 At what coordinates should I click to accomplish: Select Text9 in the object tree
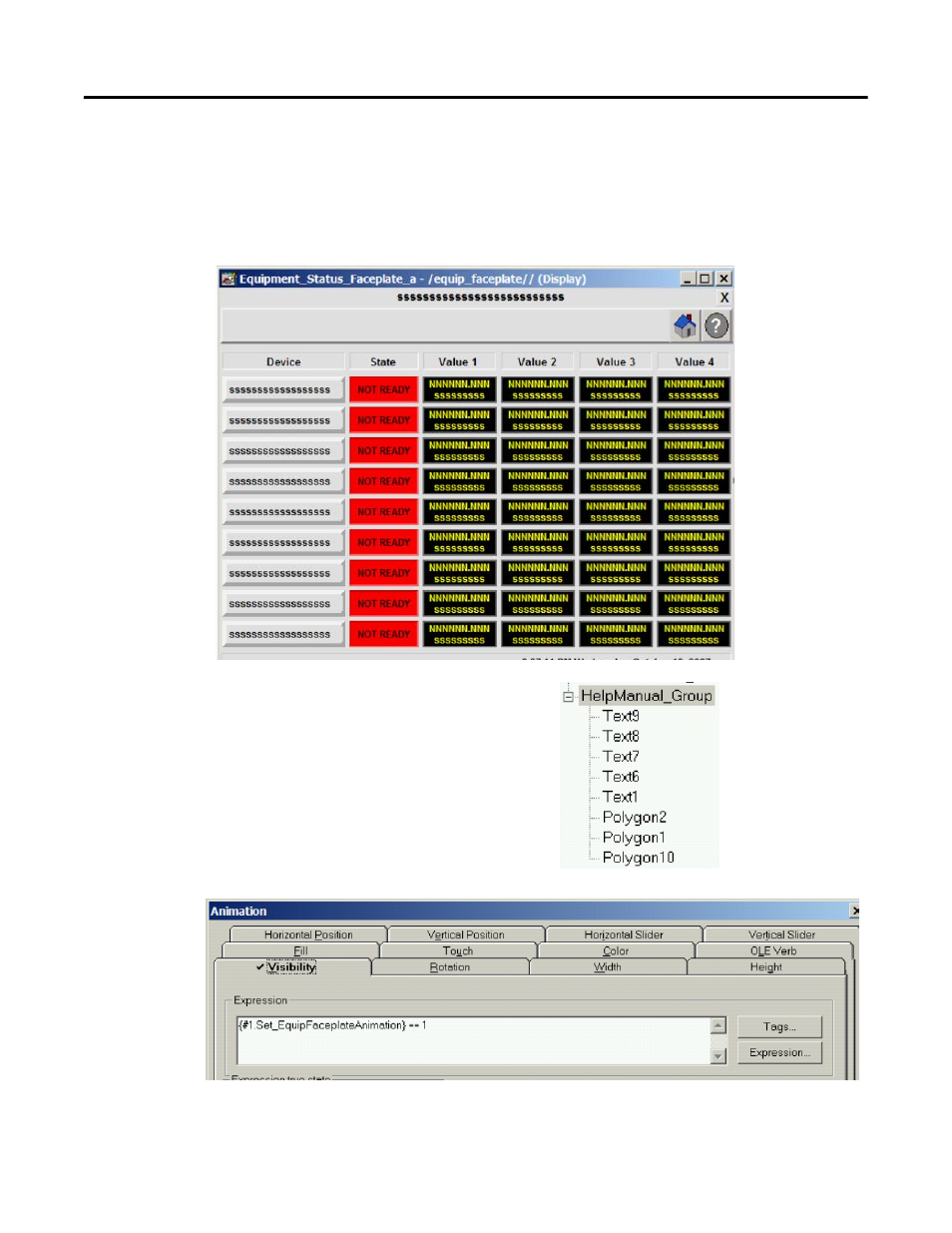point(621,716)
